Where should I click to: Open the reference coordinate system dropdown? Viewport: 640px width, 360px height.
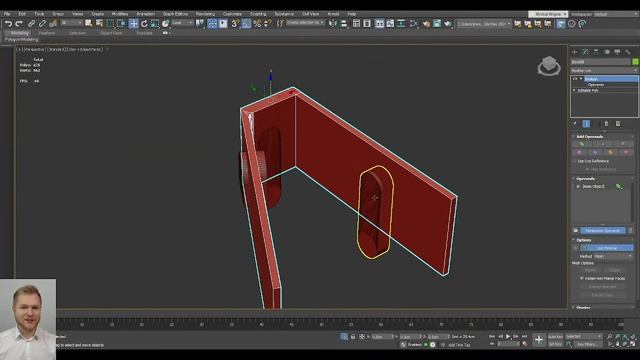coord(182,23)
